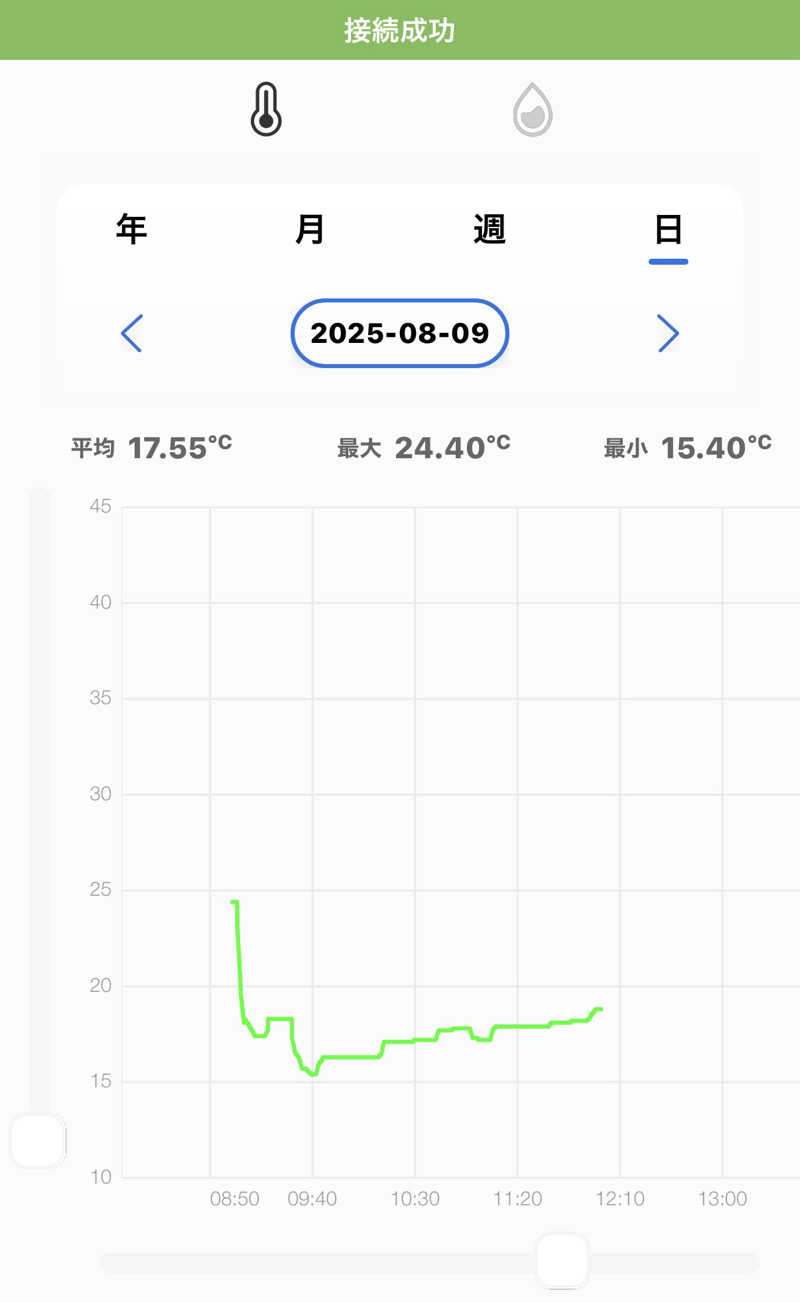Click the 13:00 time axis label

point(722,1198)
